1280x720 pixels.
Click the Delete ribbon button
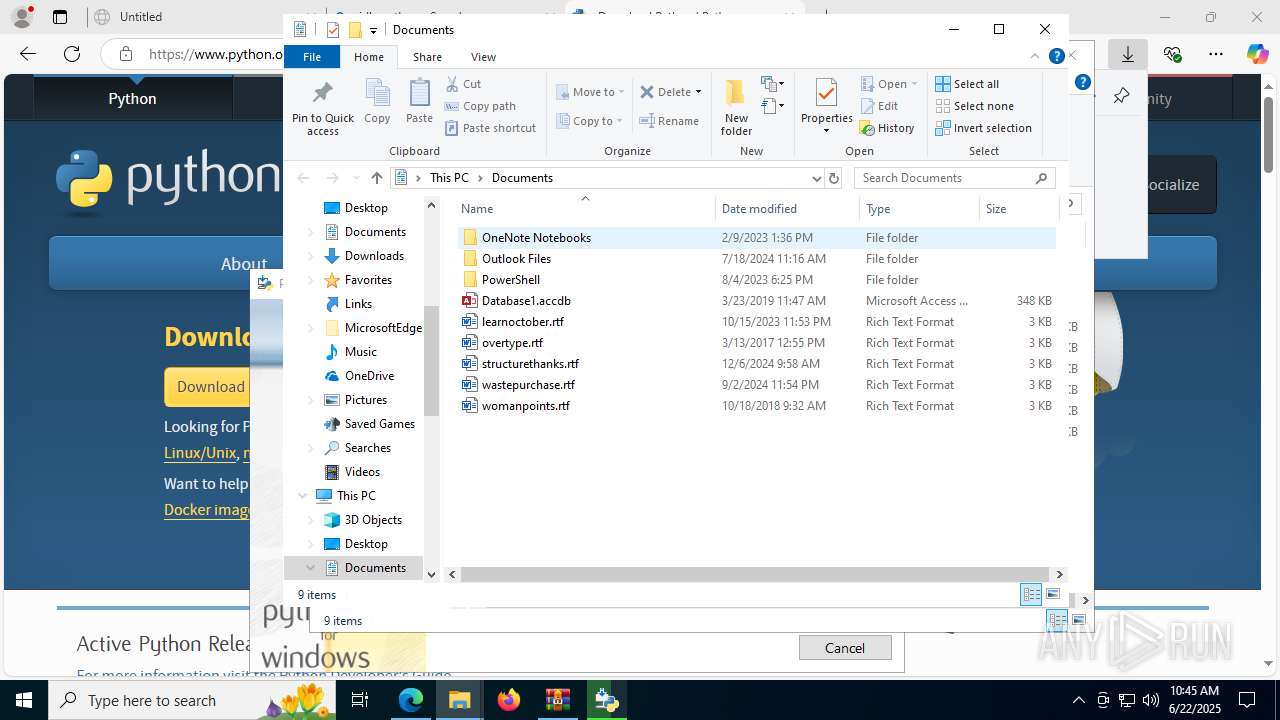[x=670, y=92]
